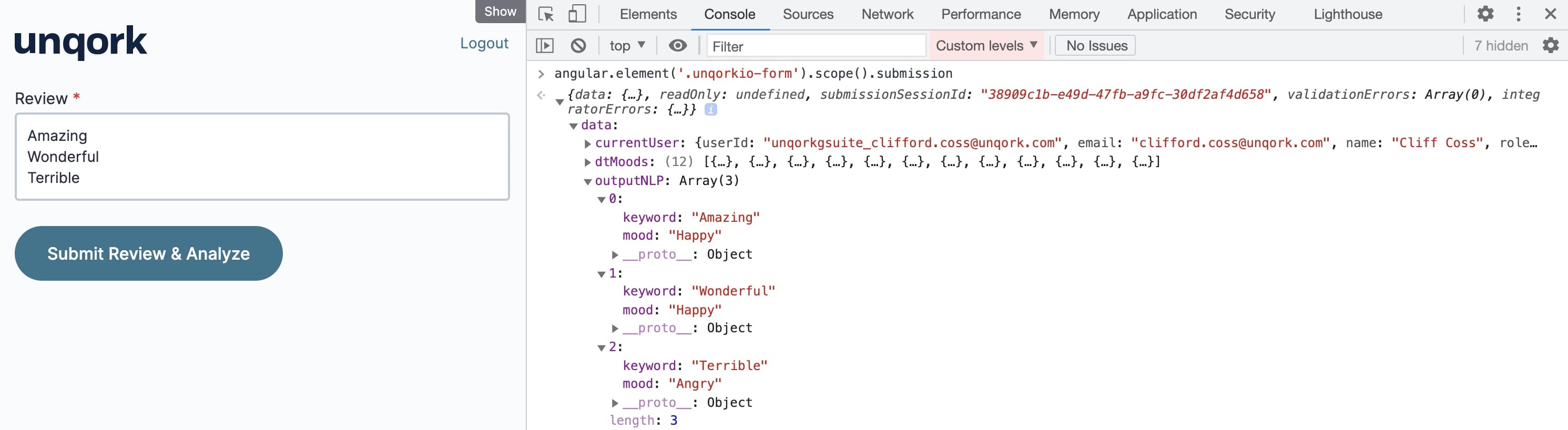Click the length: 3 property
Viewport: 1568px width, 430px height.
pyautogui.click(x=644, y=421)
